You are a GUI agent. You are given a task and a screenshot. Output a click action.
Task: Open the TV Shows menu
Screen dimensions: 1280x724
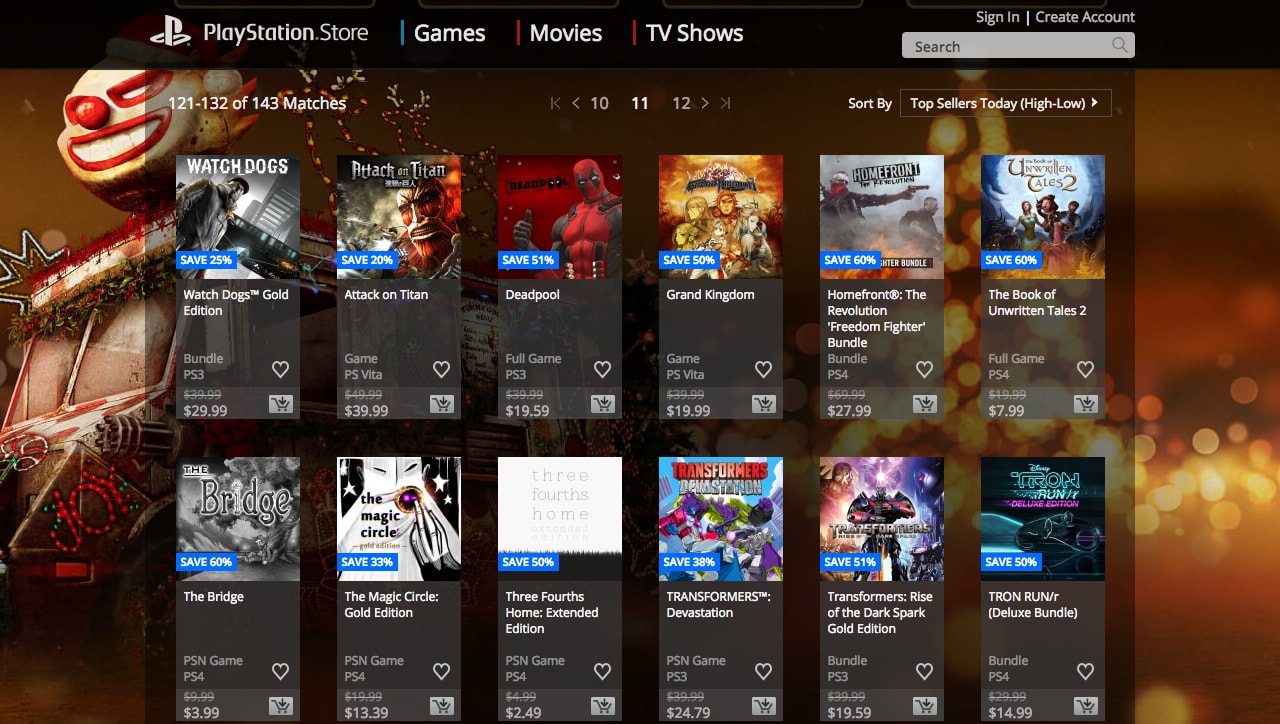coord(694,33)
